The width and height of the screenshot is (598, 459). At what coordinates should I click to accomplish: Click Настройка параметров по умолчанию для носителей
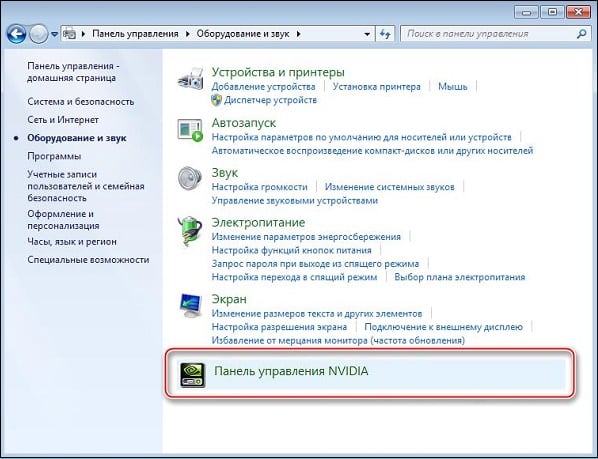[x=362, y=137]
